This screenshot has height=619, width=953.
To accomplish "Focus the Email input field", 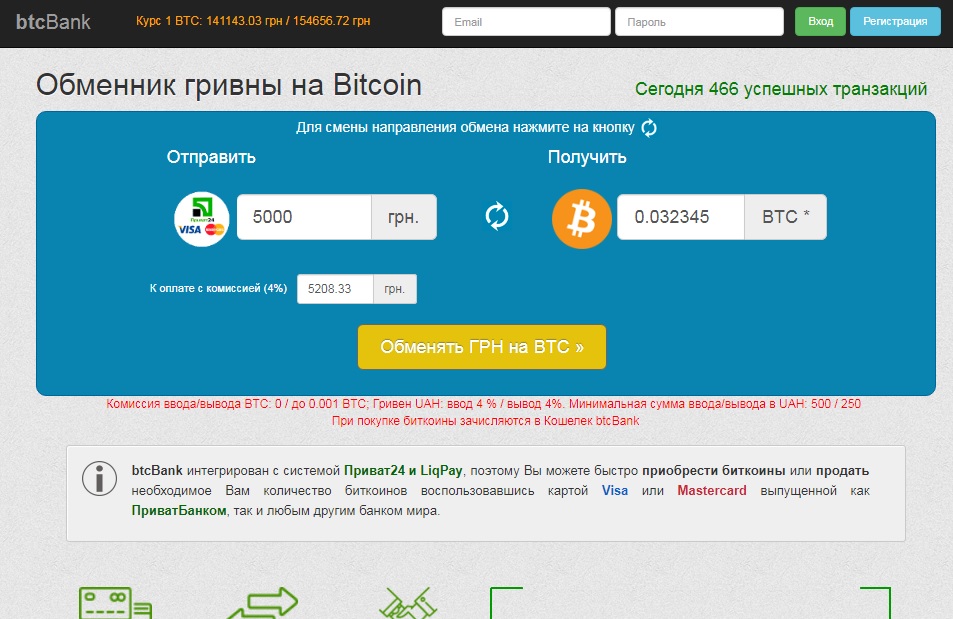I will coord(526,22).
